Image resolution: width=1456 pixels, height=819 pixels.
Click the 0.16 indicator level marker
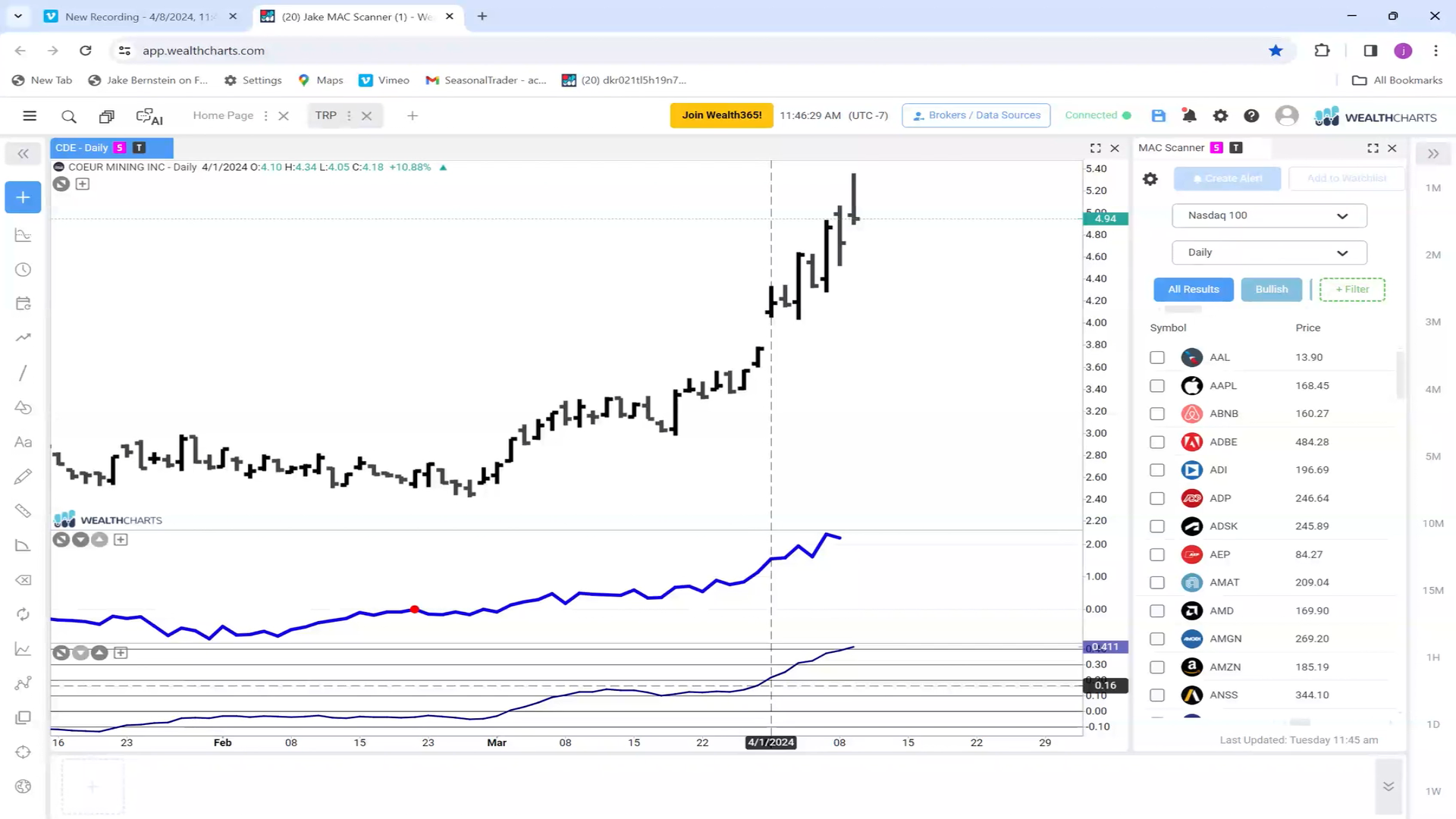[x=1105, y=686]
